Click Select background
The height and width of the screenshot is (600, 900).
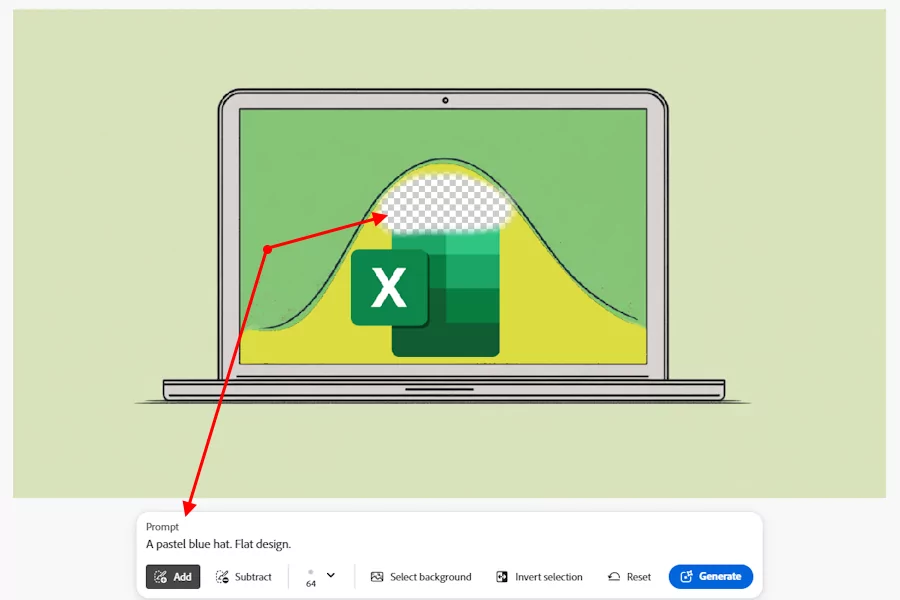tap(420, 577)
